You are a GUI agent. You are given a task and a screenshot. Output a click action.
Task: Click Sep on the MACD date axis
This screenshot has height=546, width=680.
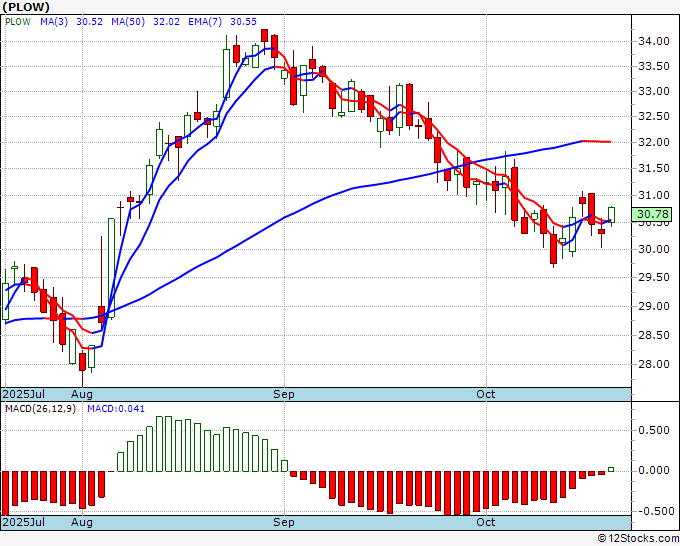(x=284, y=522)
